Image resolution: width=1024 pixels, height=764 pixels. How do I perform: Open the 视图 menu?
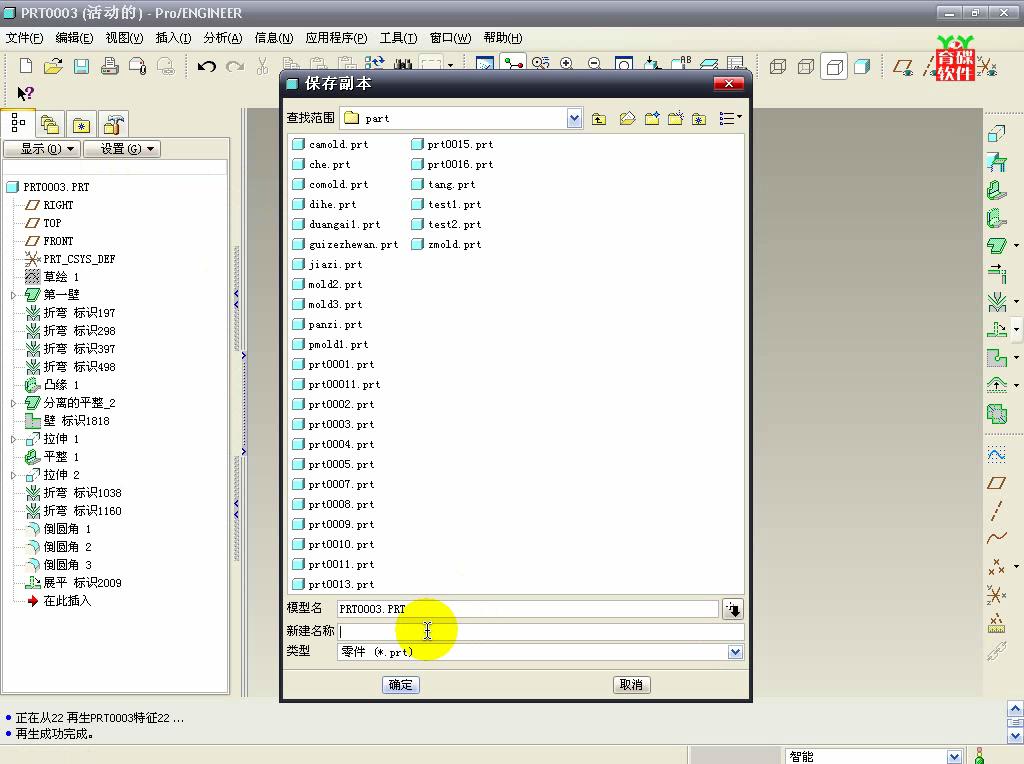(x=124, y=38)
